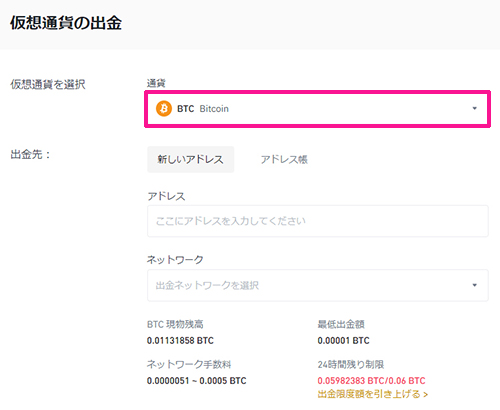Image resolution: width=500 pixels, height=410 pixels.
Task: Click the 0.01131858 BTC spot balance value
Action: point(180,341)
